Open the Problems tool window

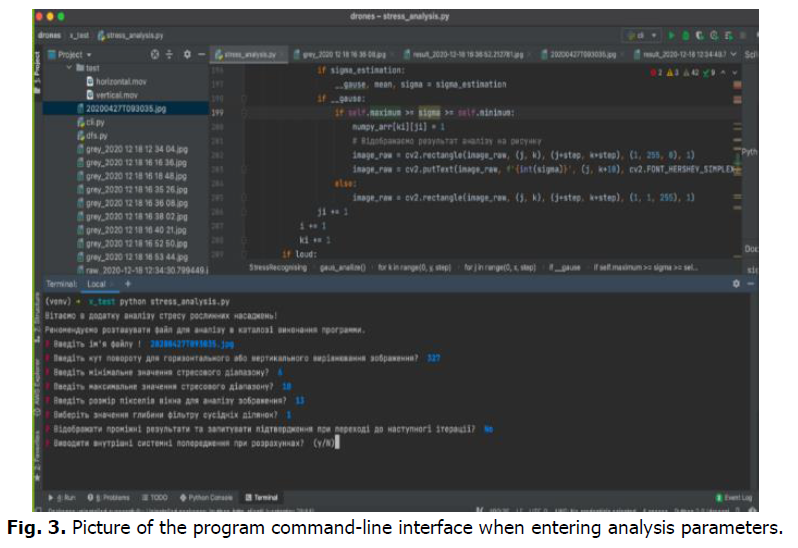[113, 497]
